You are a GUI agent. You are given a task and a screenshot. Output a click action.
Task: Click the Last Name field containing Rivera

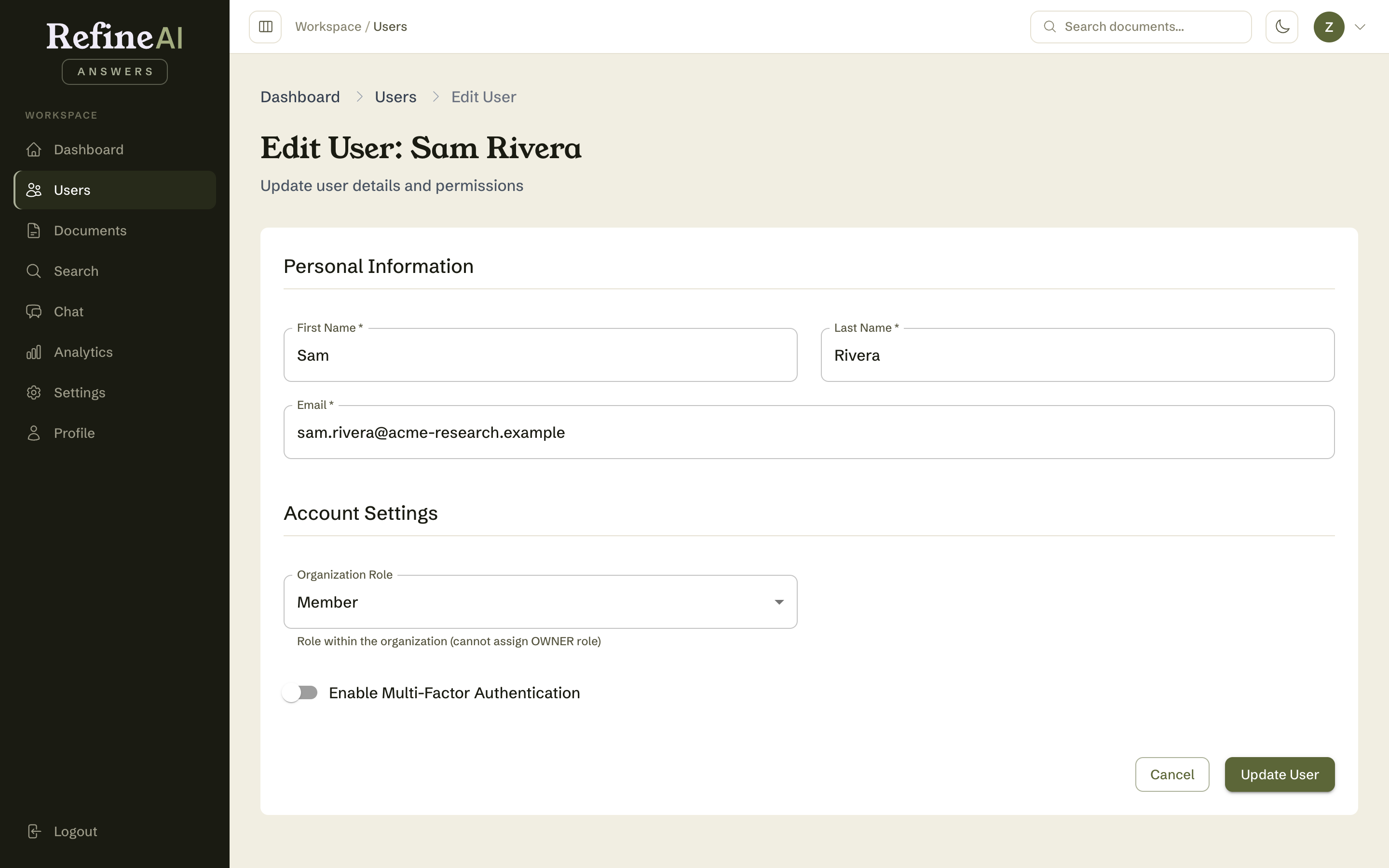click(1077, 355)
